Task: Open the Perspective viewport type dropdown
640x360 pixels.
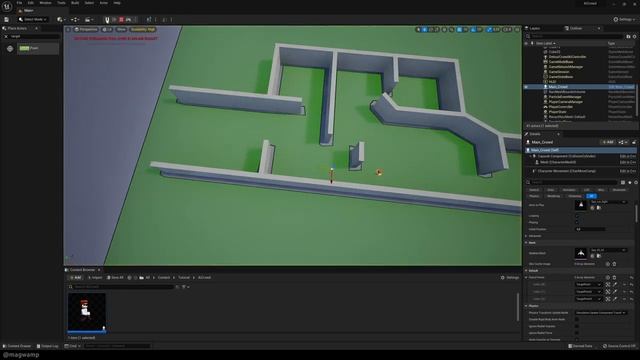Action: coord(86,29)
